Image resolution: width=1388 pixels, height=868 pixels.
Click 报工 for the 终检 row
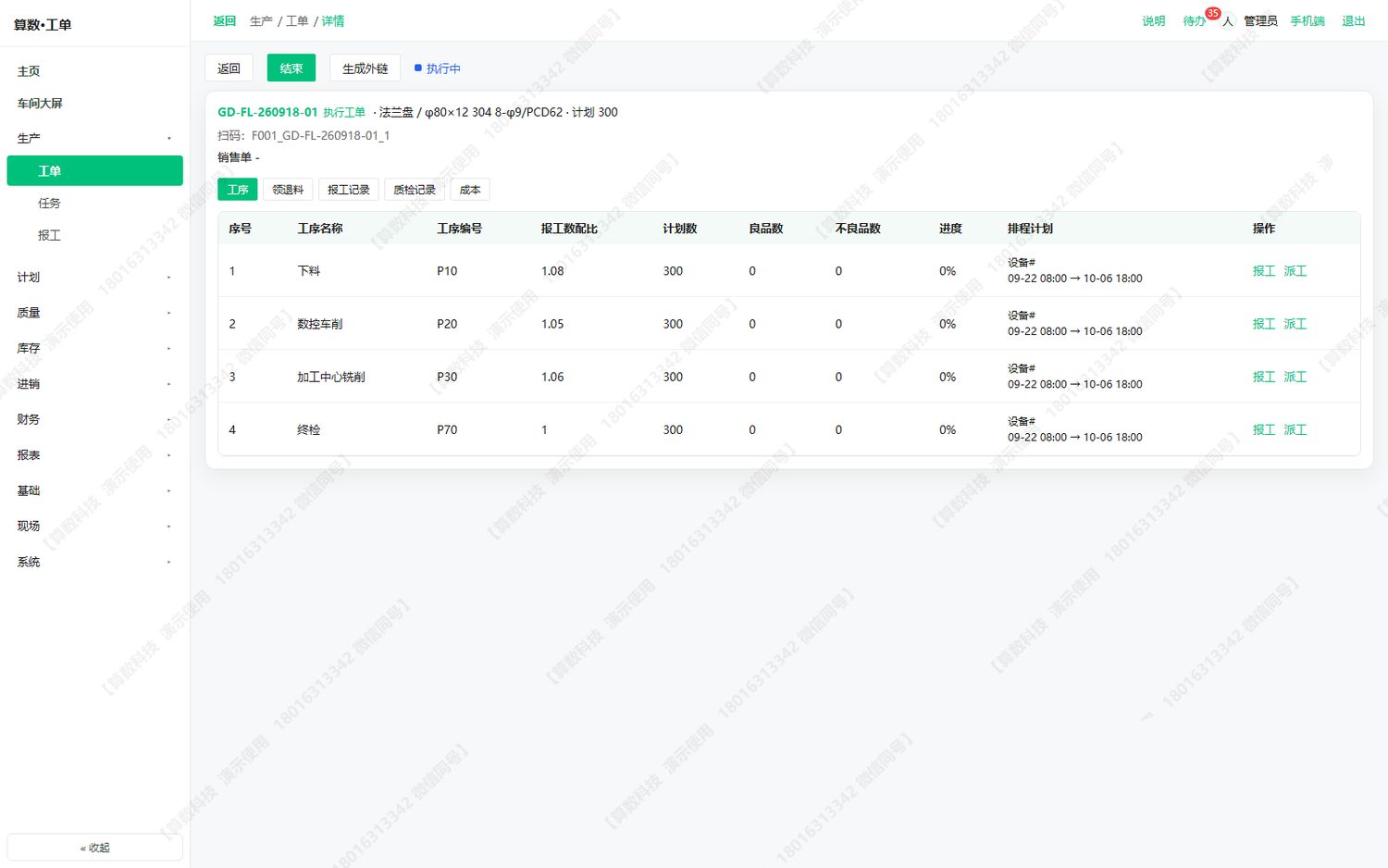(x=1264, y=429)
